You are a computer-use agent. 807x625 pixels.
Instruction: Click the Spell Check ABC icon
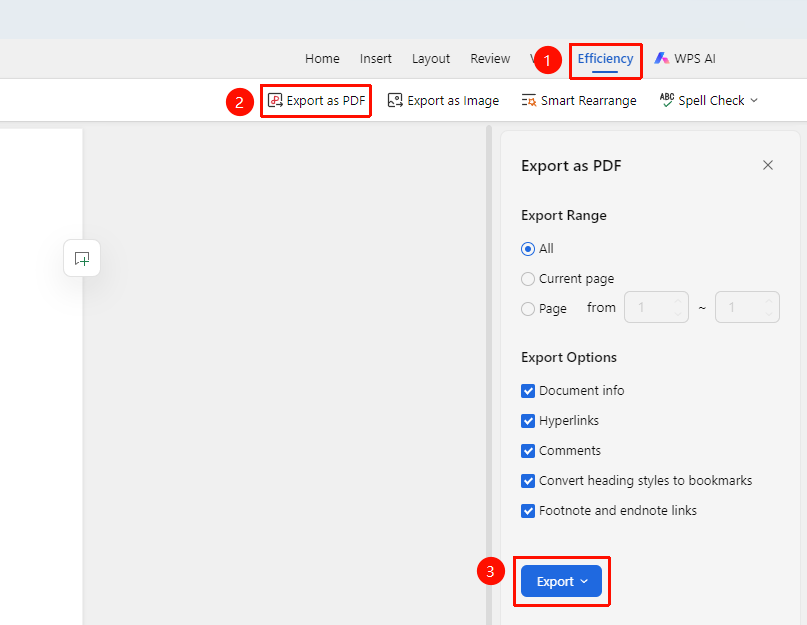coord(666,100)
